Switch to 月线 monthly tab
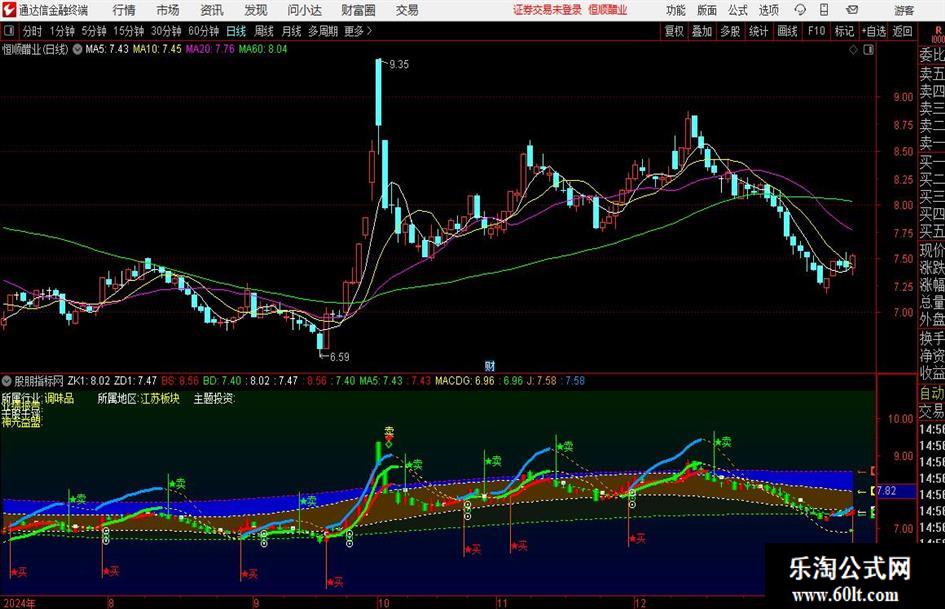Viewport: 945px width, 609px height. [x=291, y=31]
